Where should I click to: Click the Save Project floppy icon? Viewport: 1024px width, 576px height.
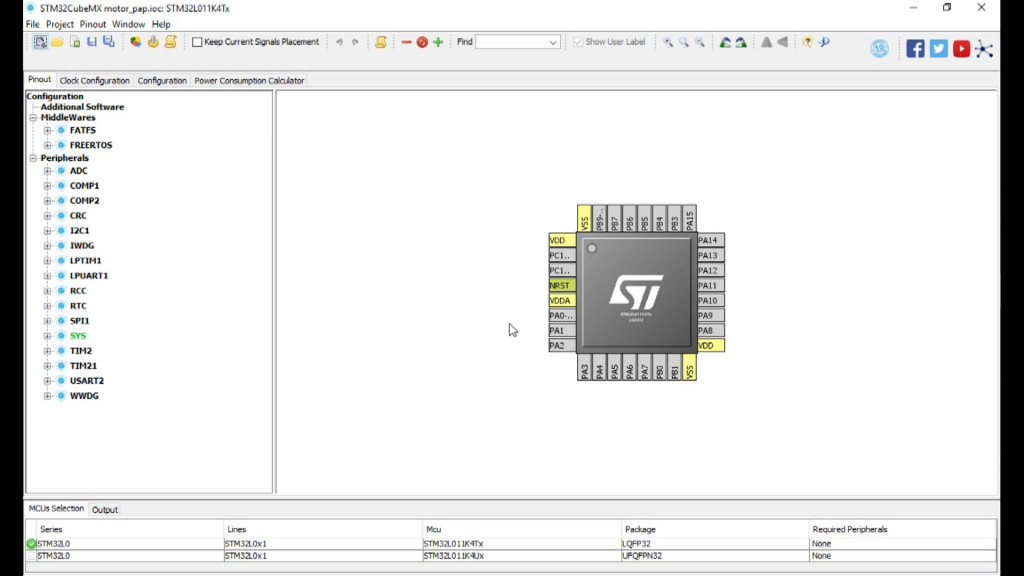(x=91, y=42)
